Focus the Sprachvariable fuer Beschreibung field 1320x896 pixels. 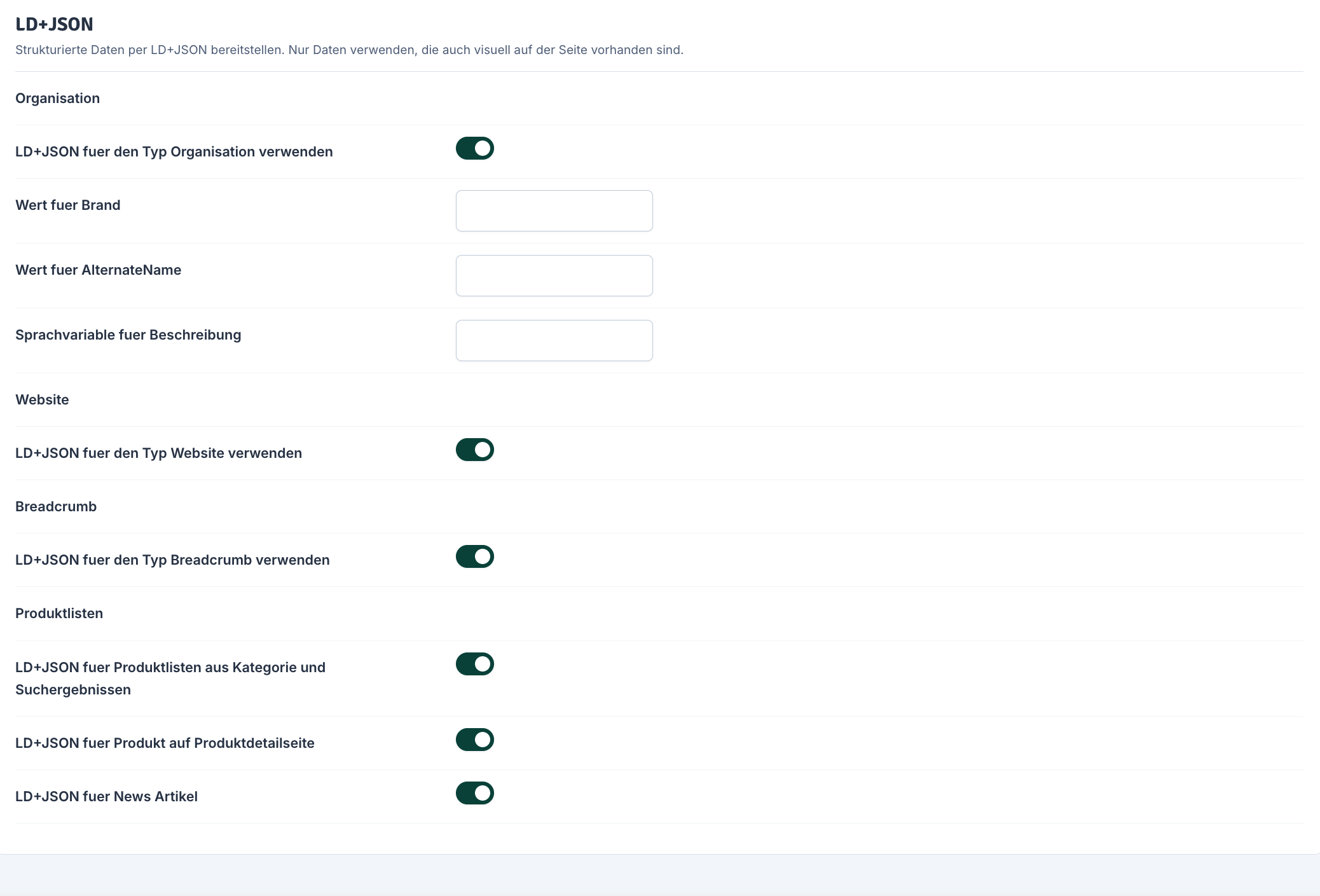pos(554,340)
